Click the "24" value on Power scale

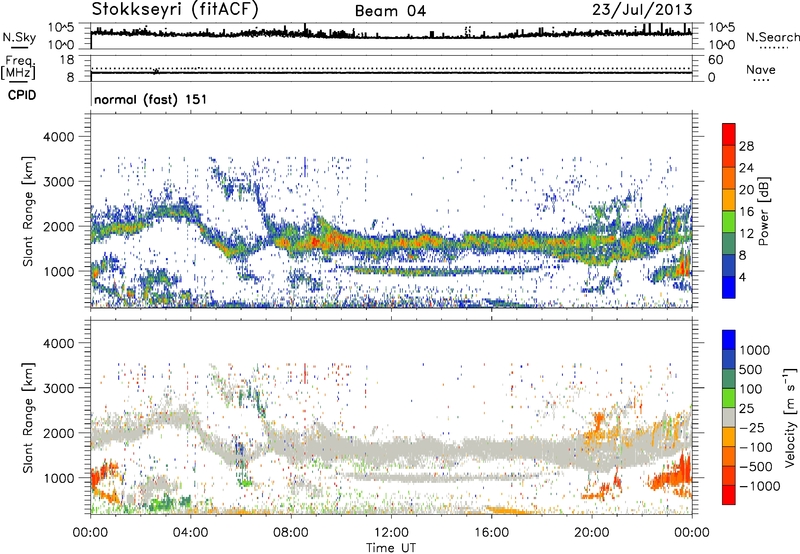point(746,168)
